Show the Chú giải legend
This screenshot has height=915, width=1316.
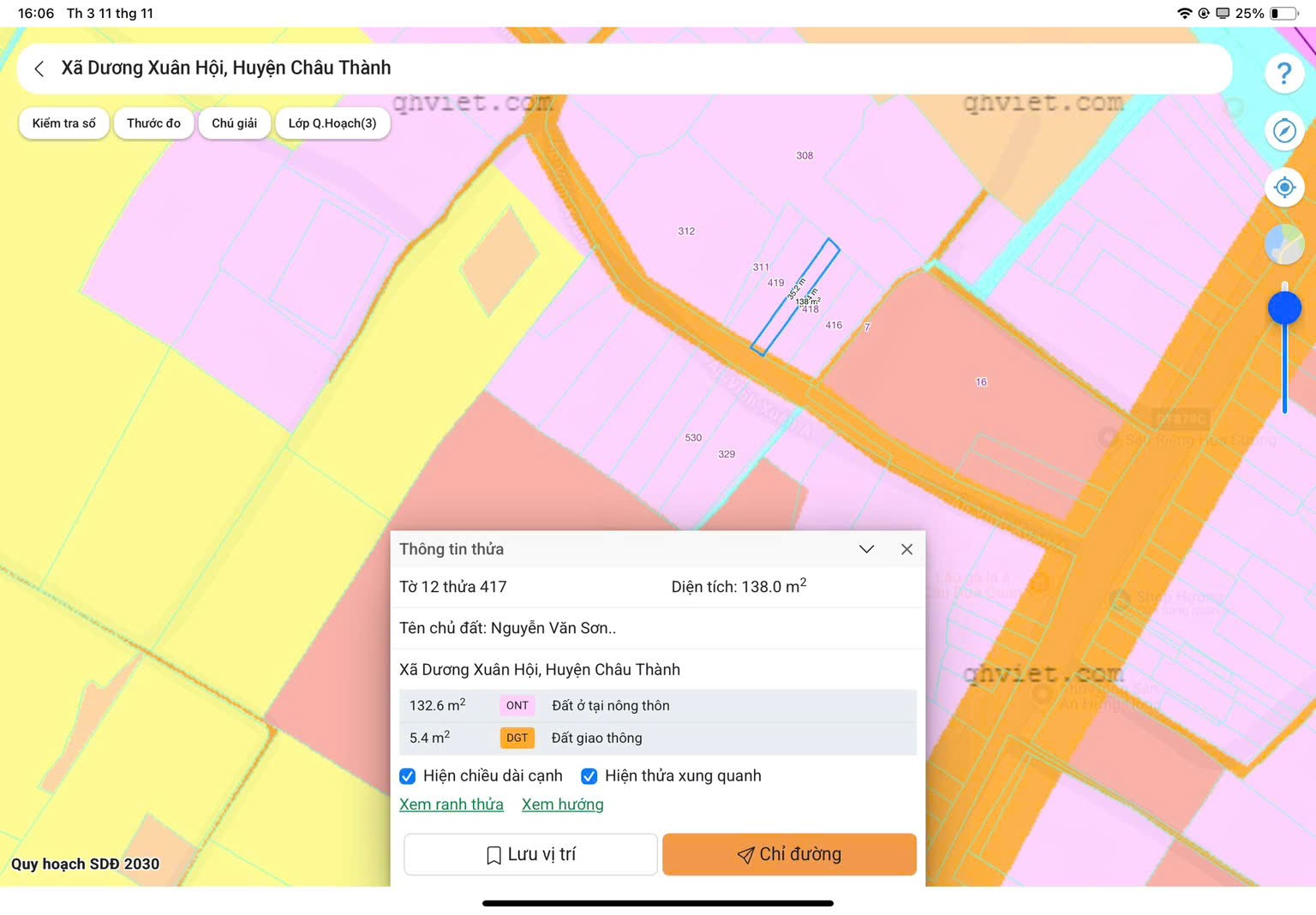(234, 123)
